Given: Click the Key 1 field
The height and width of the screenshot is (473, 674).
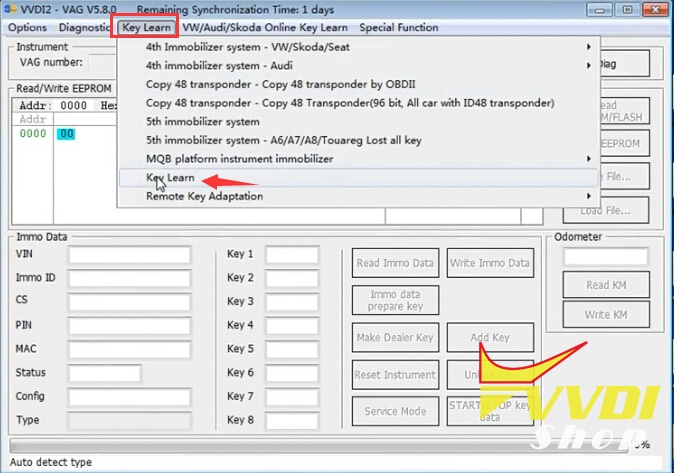Looking at the screenshot, I should (292, 255).
